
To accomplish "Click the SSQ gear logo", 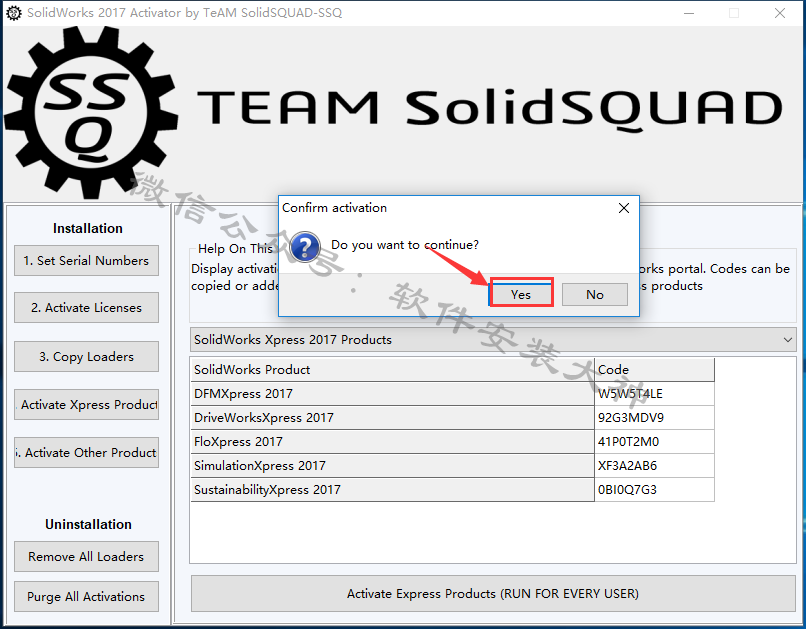I will 91,112.
